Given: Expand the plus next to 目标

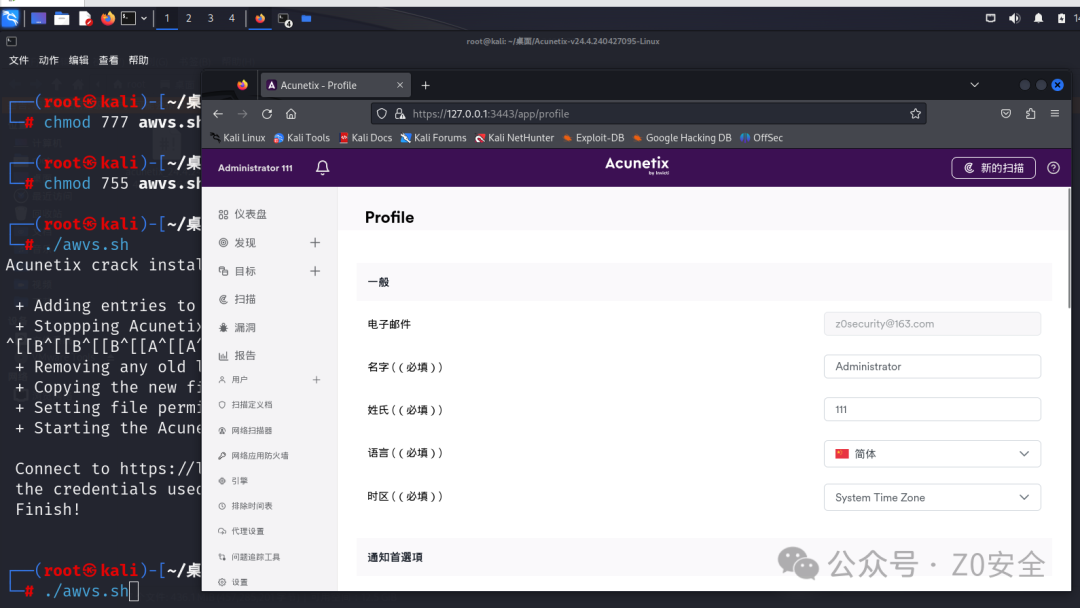Looking at the screenshot, I should click(315, 271).
